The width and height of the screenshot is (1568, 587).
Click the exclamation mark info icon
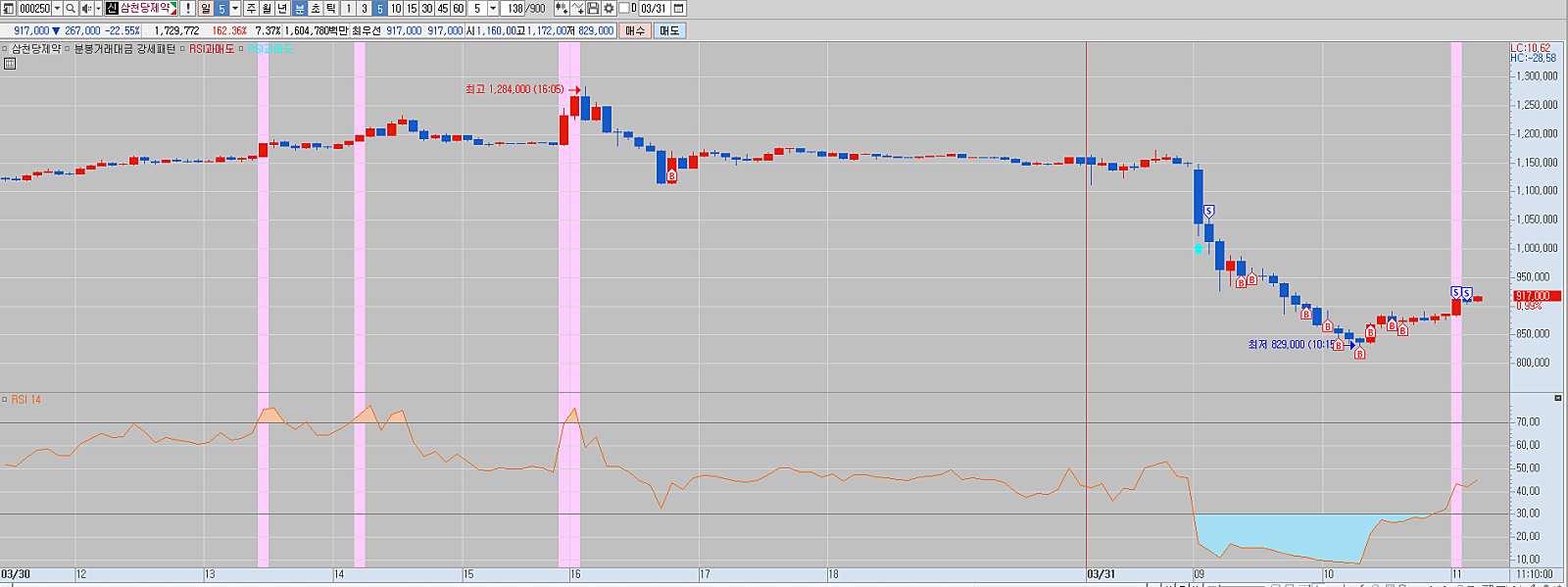point(187,8)
